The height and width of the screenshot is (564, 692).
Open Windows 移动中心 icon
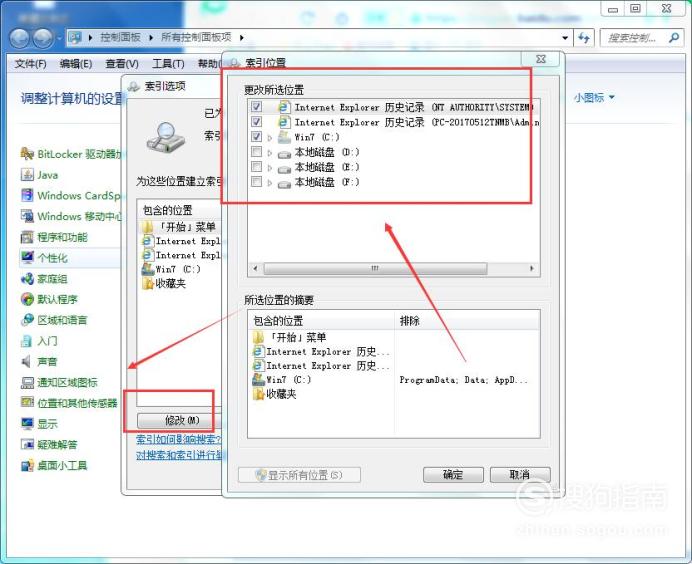pyautogui.click(x=27, y=216)
